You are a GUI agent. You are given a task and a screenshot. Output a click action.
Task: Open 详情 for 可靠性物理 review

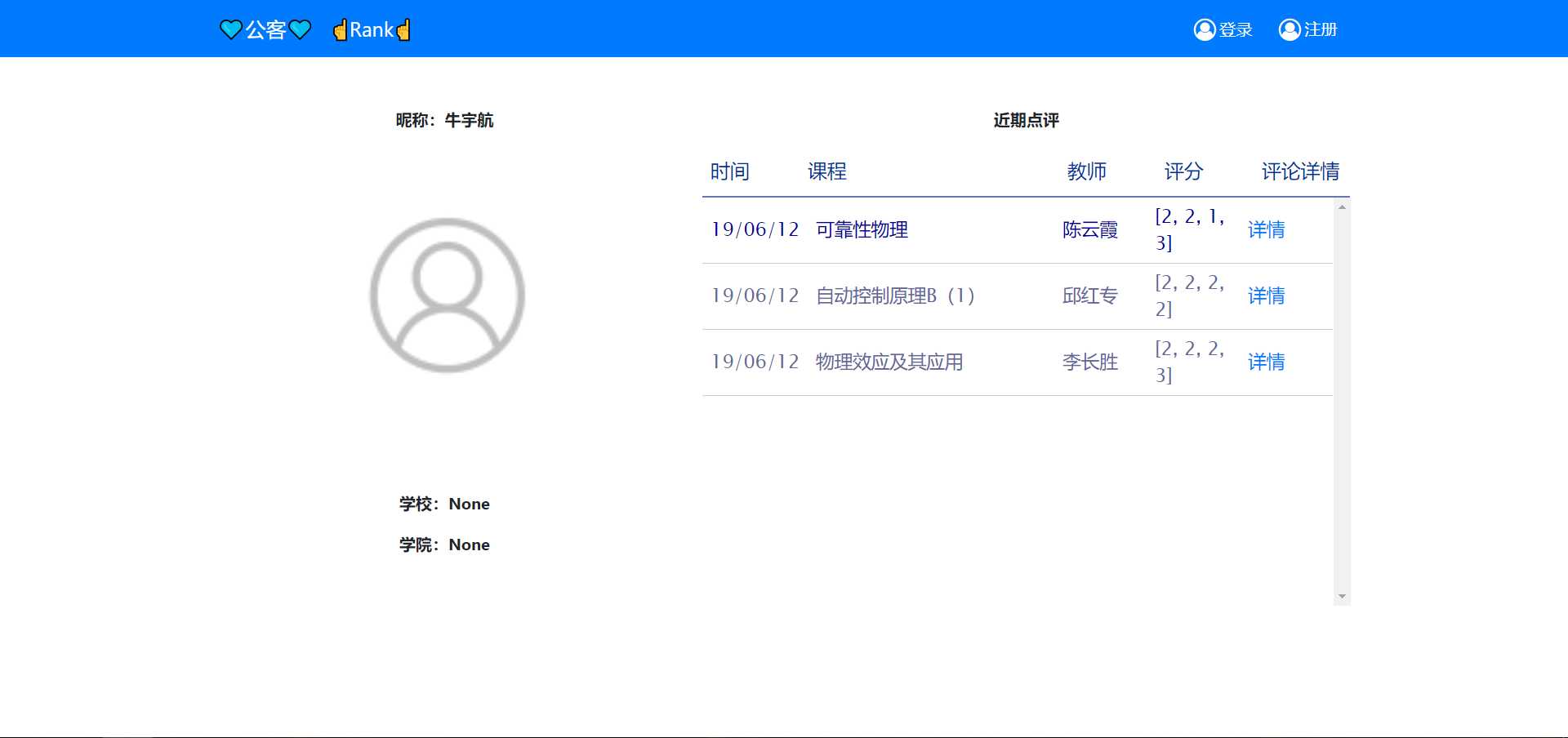tap(1267, 229)
